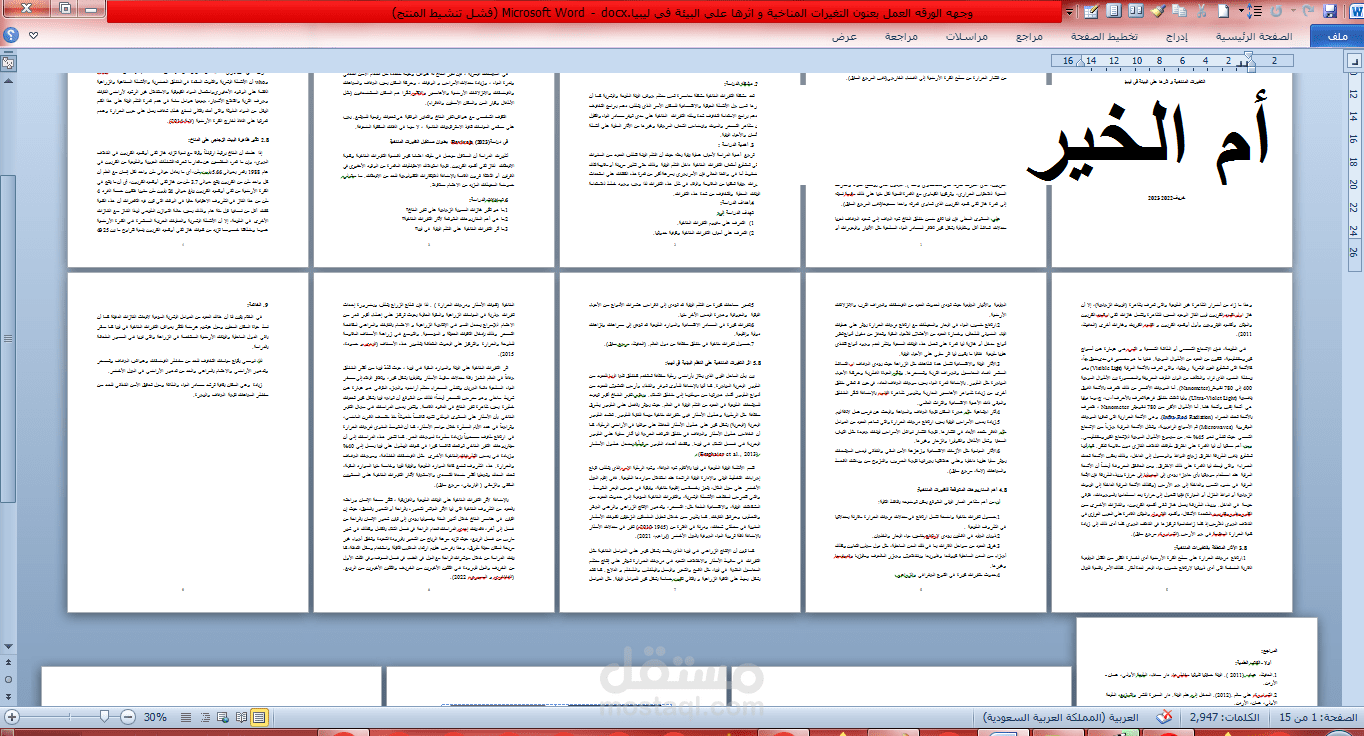Switch to Outline view button

(205, 717)
